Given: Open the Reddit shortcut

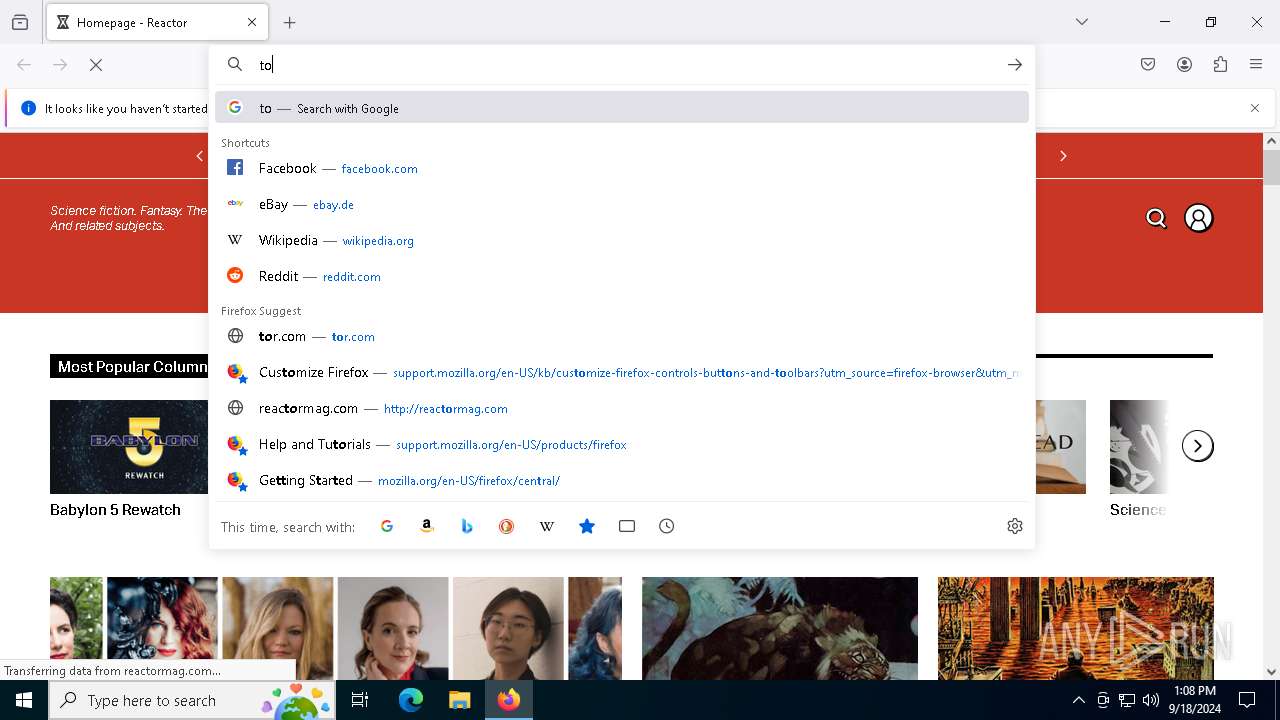Looking at the screenshot, I should (x=622, y=276).
